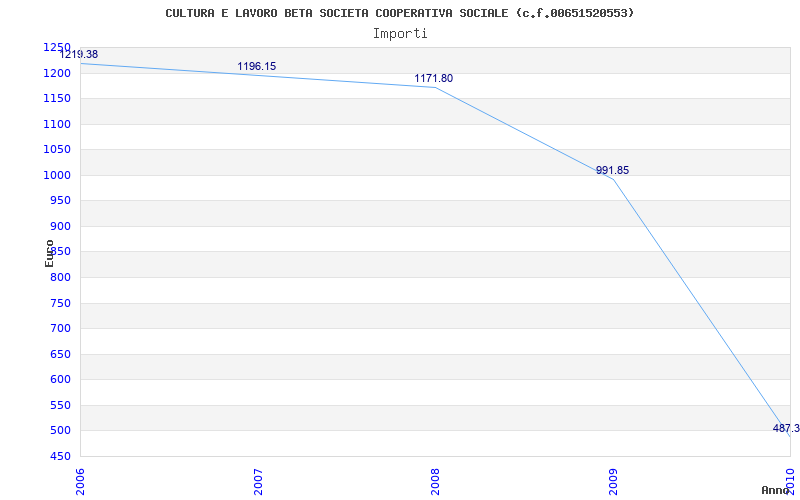Click the 750 y-axis tick label

[x=60, y=304]
